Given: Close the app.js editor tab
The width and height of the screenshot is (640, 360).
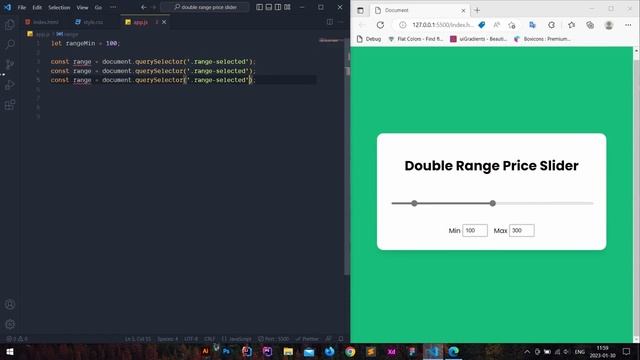Looking at the screenshot, I should coord(164,22).
